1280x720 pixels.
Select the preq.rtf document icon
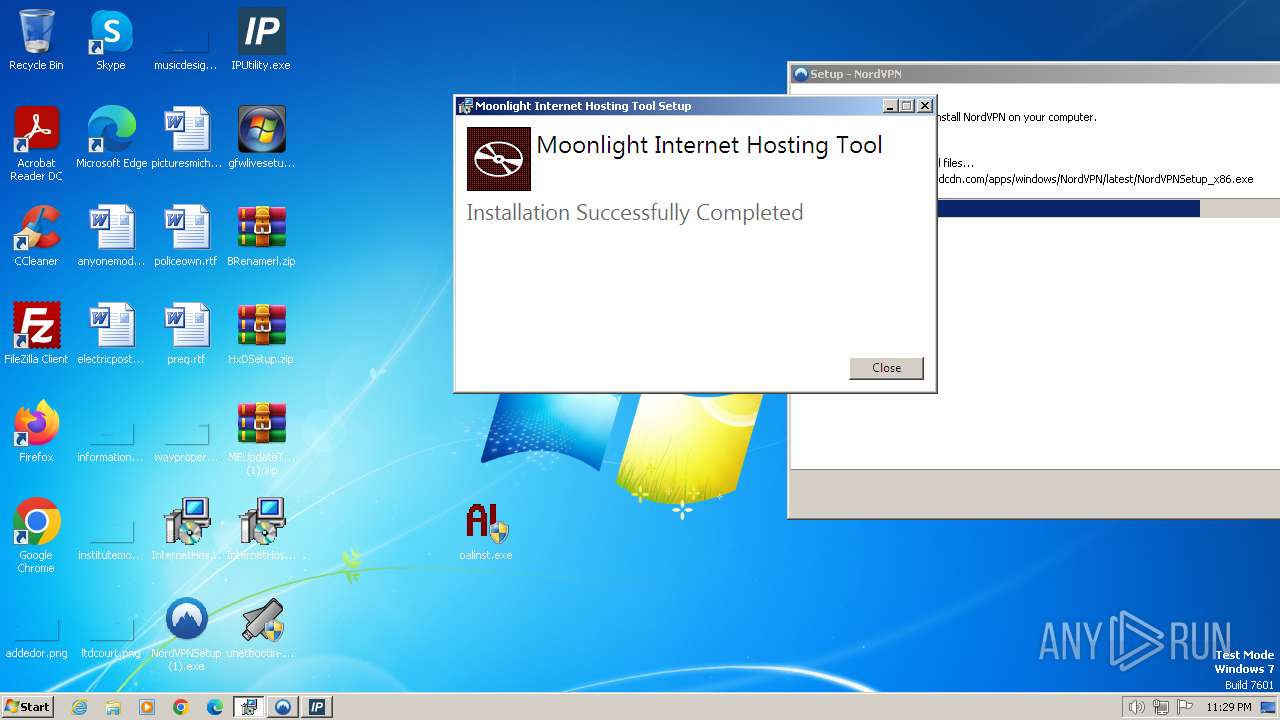pyautogui.click(x=186, y=334)
